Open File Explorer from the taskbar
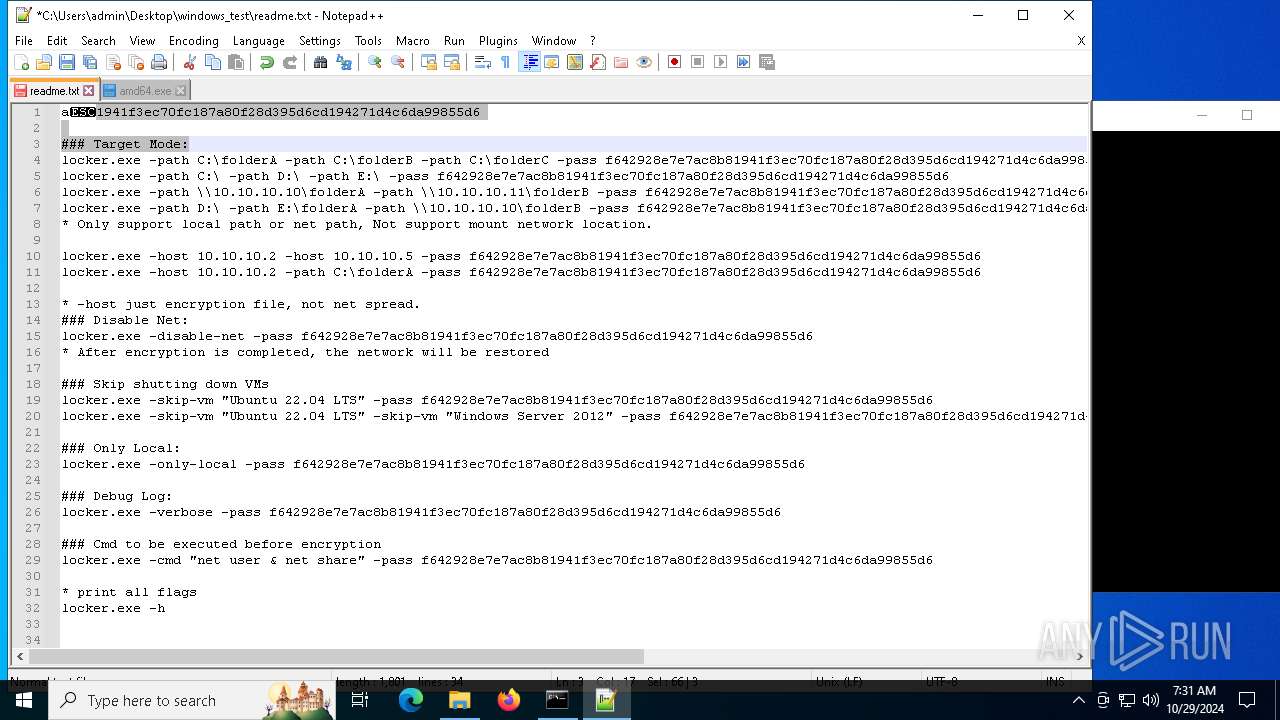 pos(460,700)
